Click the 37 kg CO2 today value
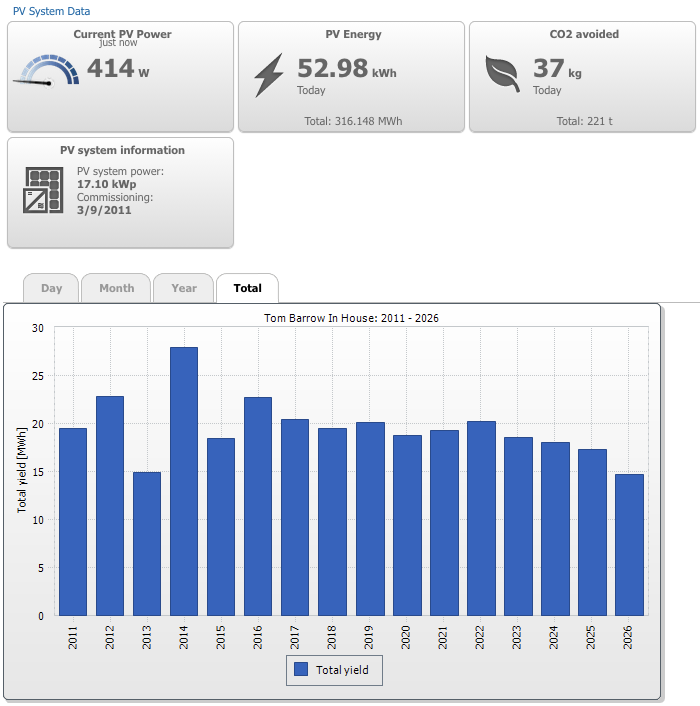The image size is (700, 706). 557,68
